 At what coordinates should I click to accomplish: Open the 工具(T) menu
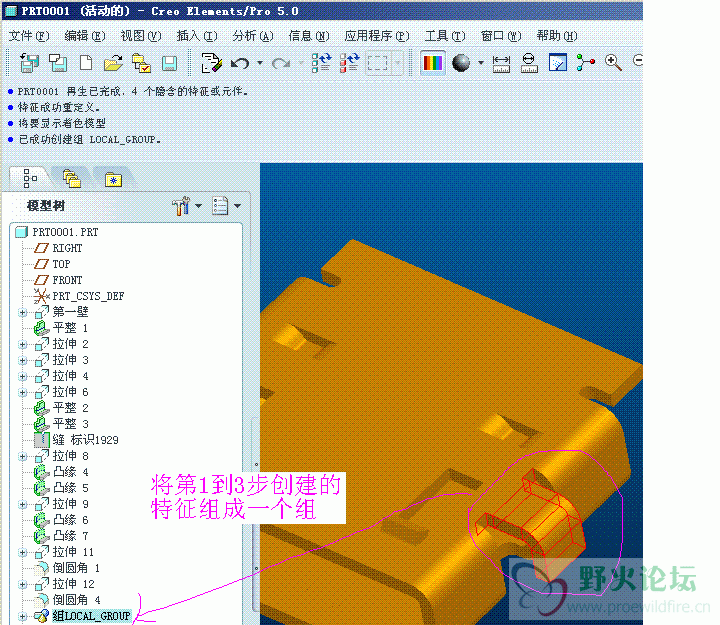[444, 35]
